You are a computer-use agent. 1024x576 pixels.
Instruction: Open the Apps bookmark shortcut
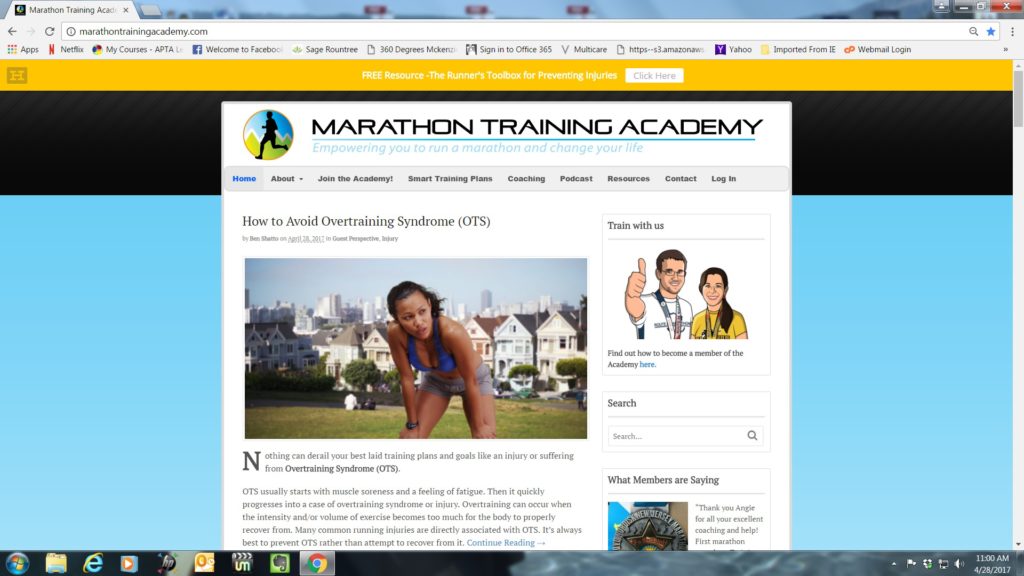(23, 50)
